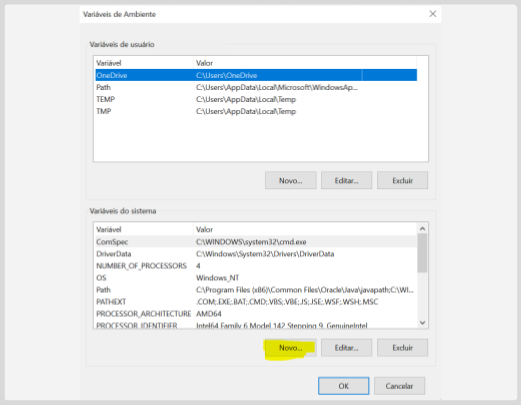Screen dimensions: 521x405
Task: Select the system Path variable row
Action: point(256,290)
